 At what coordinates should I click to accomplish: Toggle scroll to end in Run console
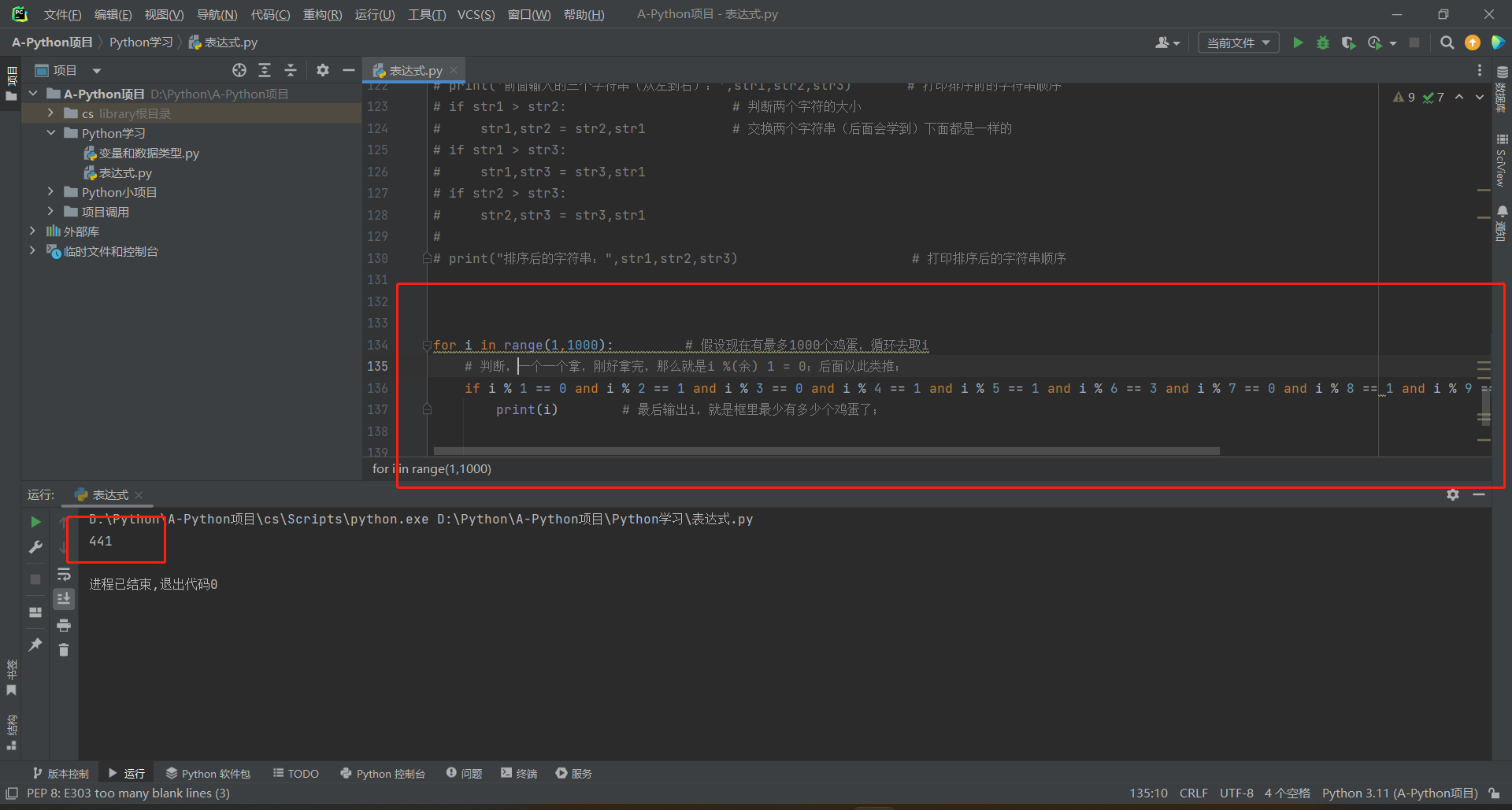64,599
